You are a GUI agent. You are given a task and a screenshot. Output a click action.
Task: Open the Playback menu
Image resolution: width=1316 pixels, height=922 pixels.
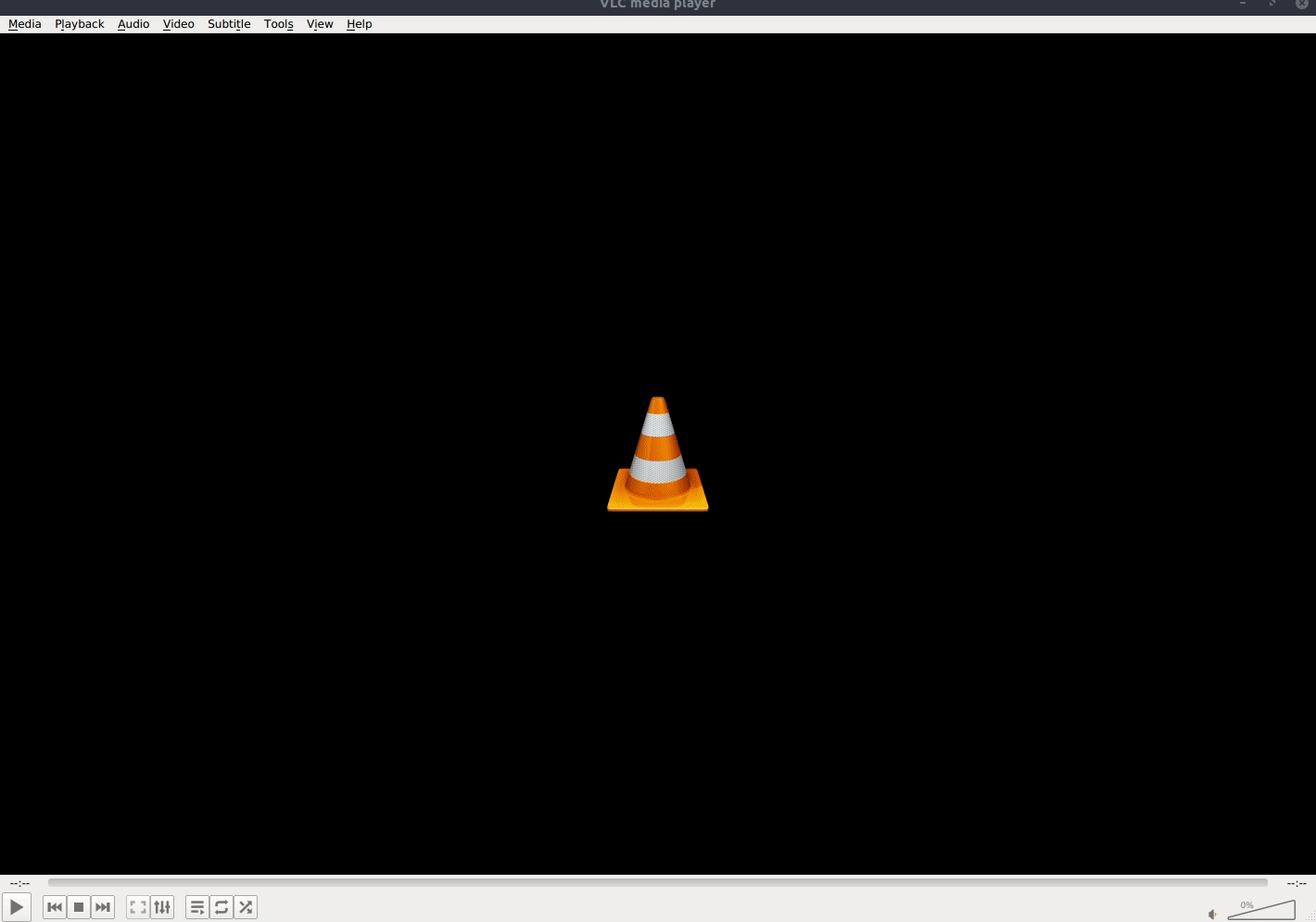[x=79, y=23]
